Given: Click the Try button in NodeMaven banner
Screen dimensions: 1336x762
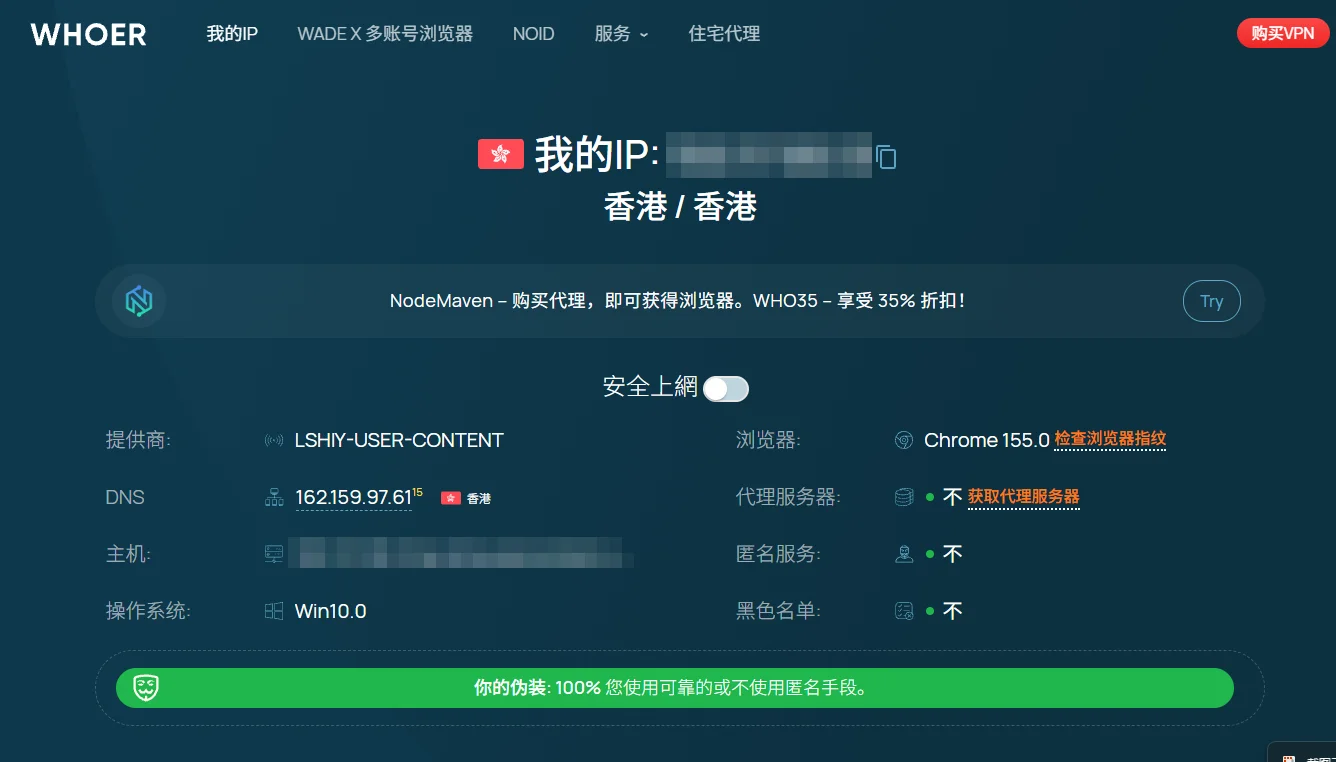Looking at the screenshot, I should (1212, 301).
